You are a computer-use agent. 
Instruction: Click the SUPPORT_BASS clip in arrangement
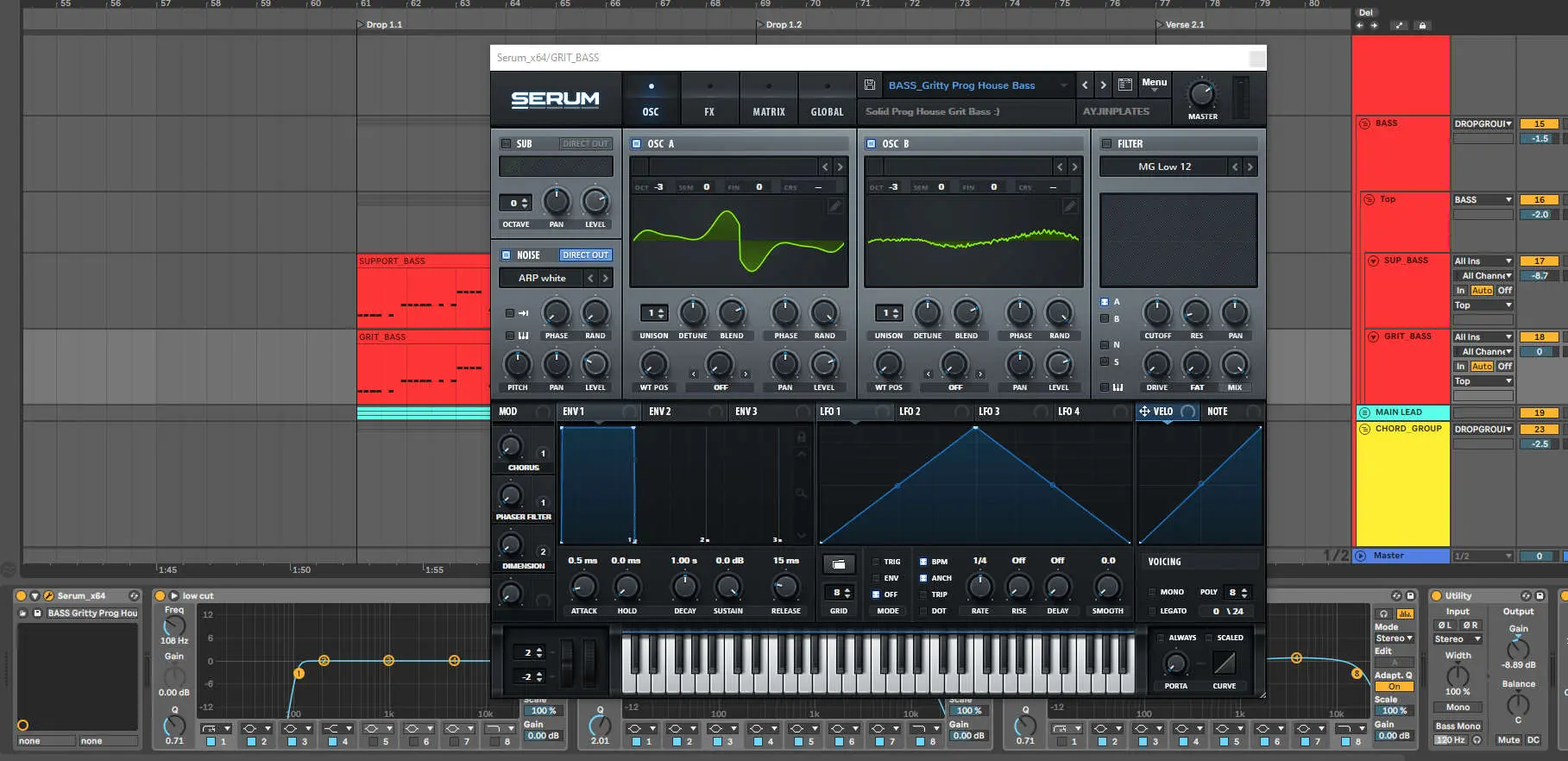point(423,291)
